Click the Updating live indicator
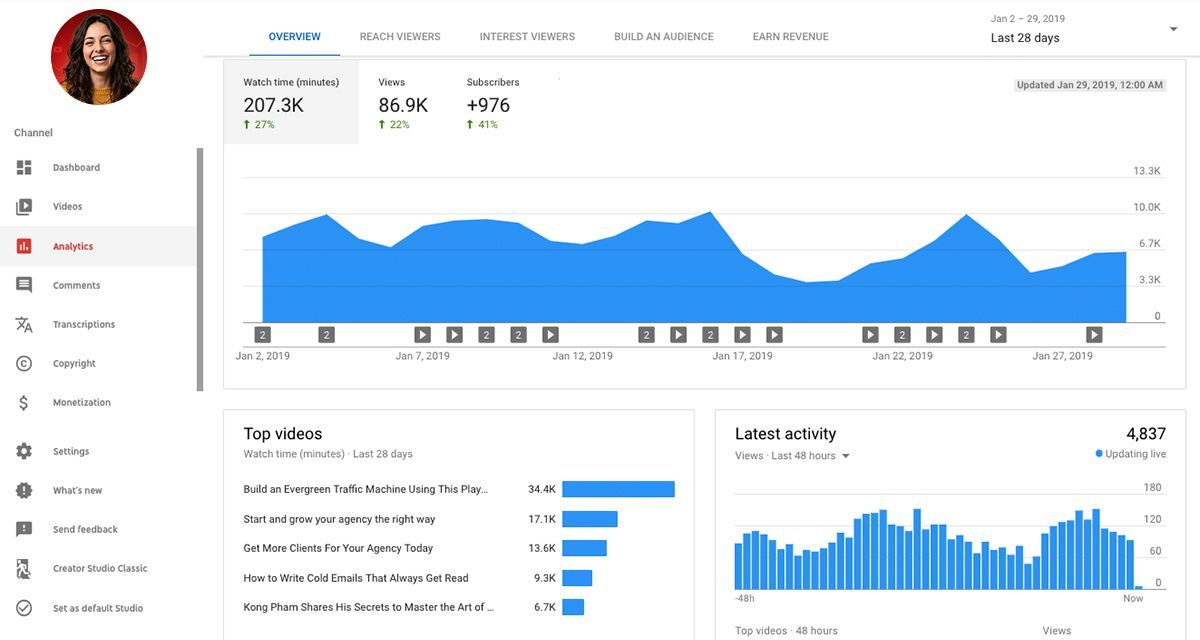 point(1130,454)
